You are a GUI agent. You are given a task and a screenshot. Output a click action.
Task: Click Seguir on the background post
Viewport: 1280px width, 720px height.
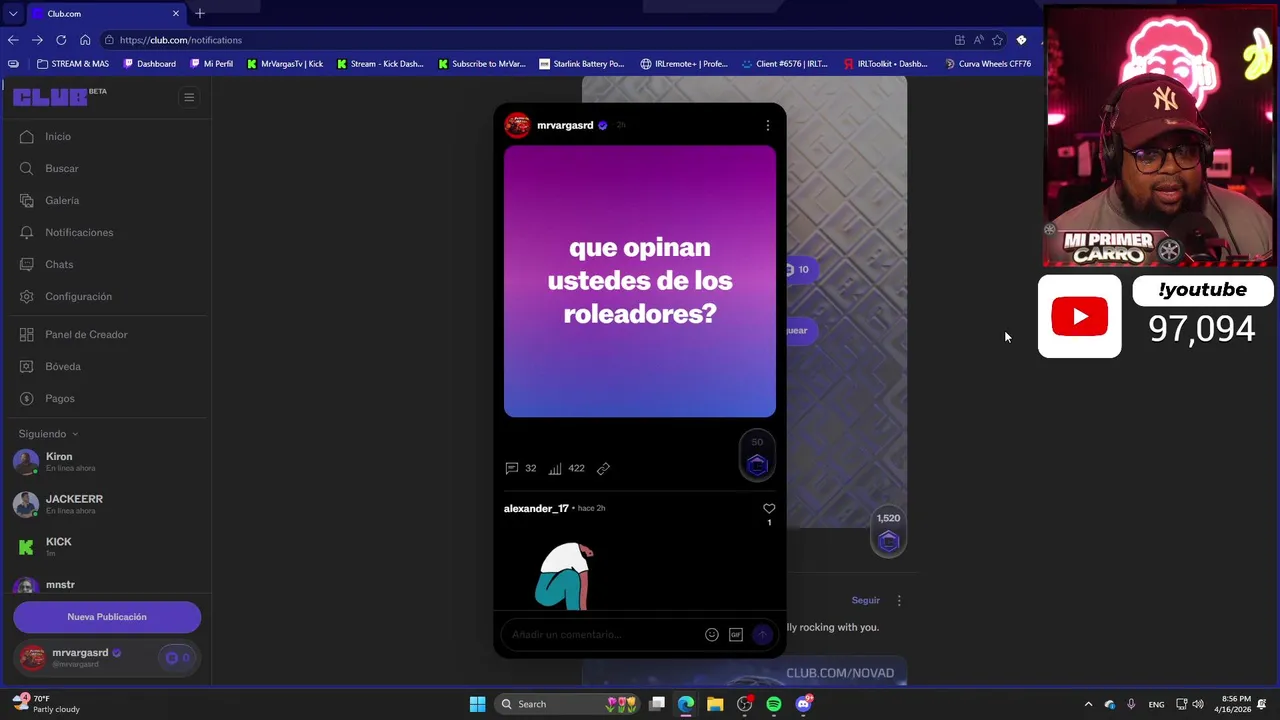click(x=866, y=600)
